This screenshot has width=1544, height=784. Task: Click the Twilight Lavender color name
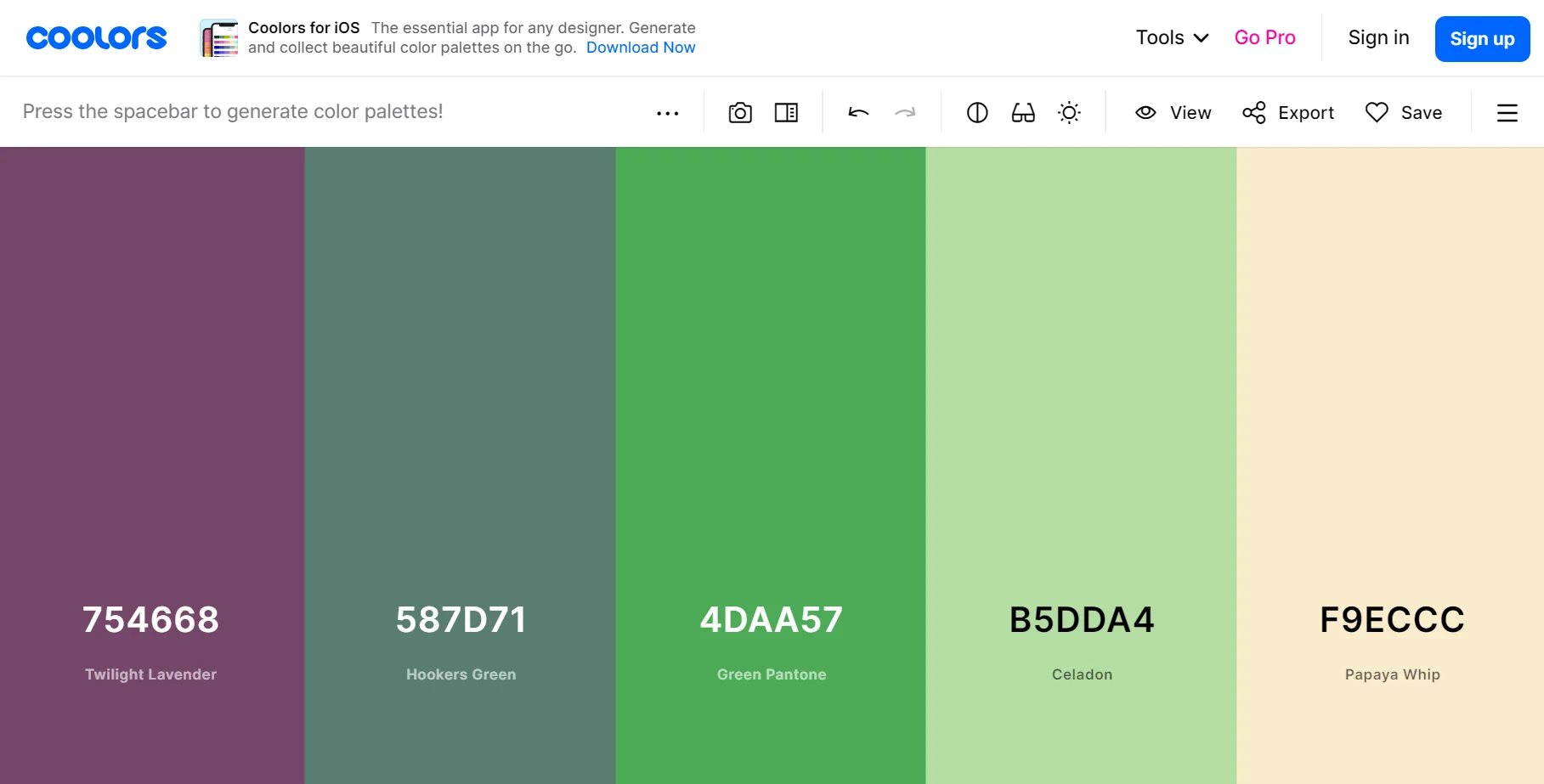pyautogui.click(x=151, y=674)
